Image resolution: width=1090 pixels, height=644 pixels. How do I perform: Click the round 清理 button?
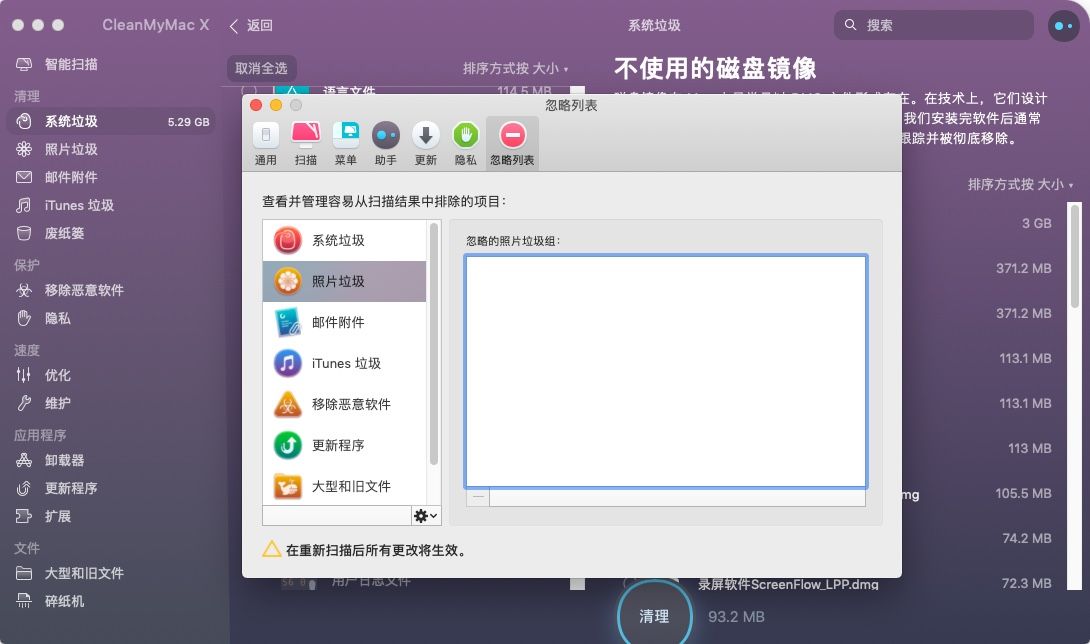click(654, 616)
